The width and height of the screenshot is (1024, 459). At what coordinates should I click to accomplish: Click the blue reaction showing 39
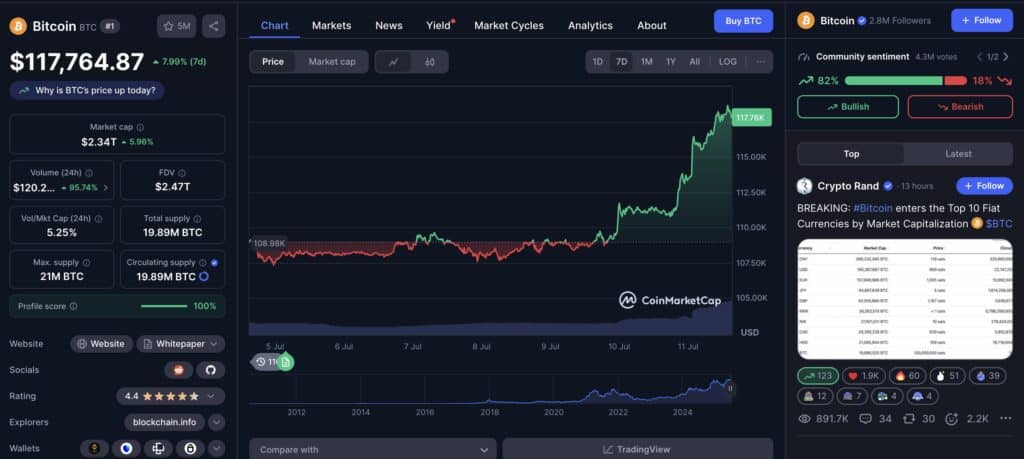985,375
